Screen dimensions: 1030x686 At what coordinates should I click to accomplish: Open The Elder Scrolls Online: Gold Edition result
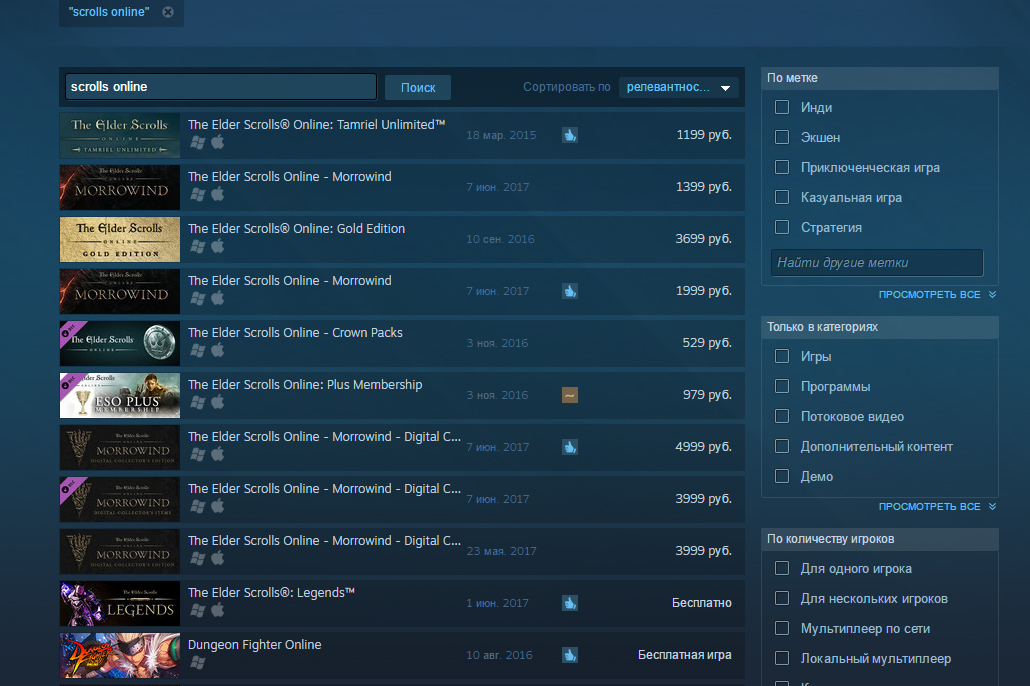(x=402, y=239)
